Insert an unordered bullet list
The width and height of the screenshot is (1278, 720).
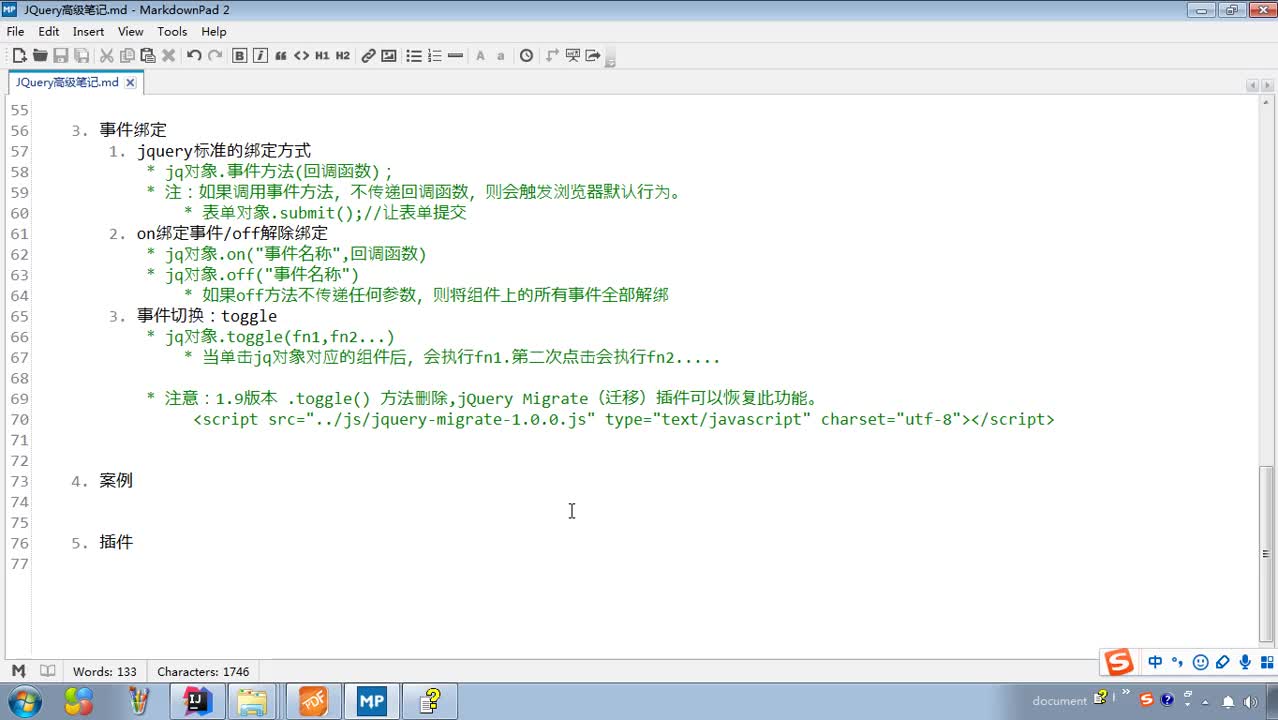414,56
